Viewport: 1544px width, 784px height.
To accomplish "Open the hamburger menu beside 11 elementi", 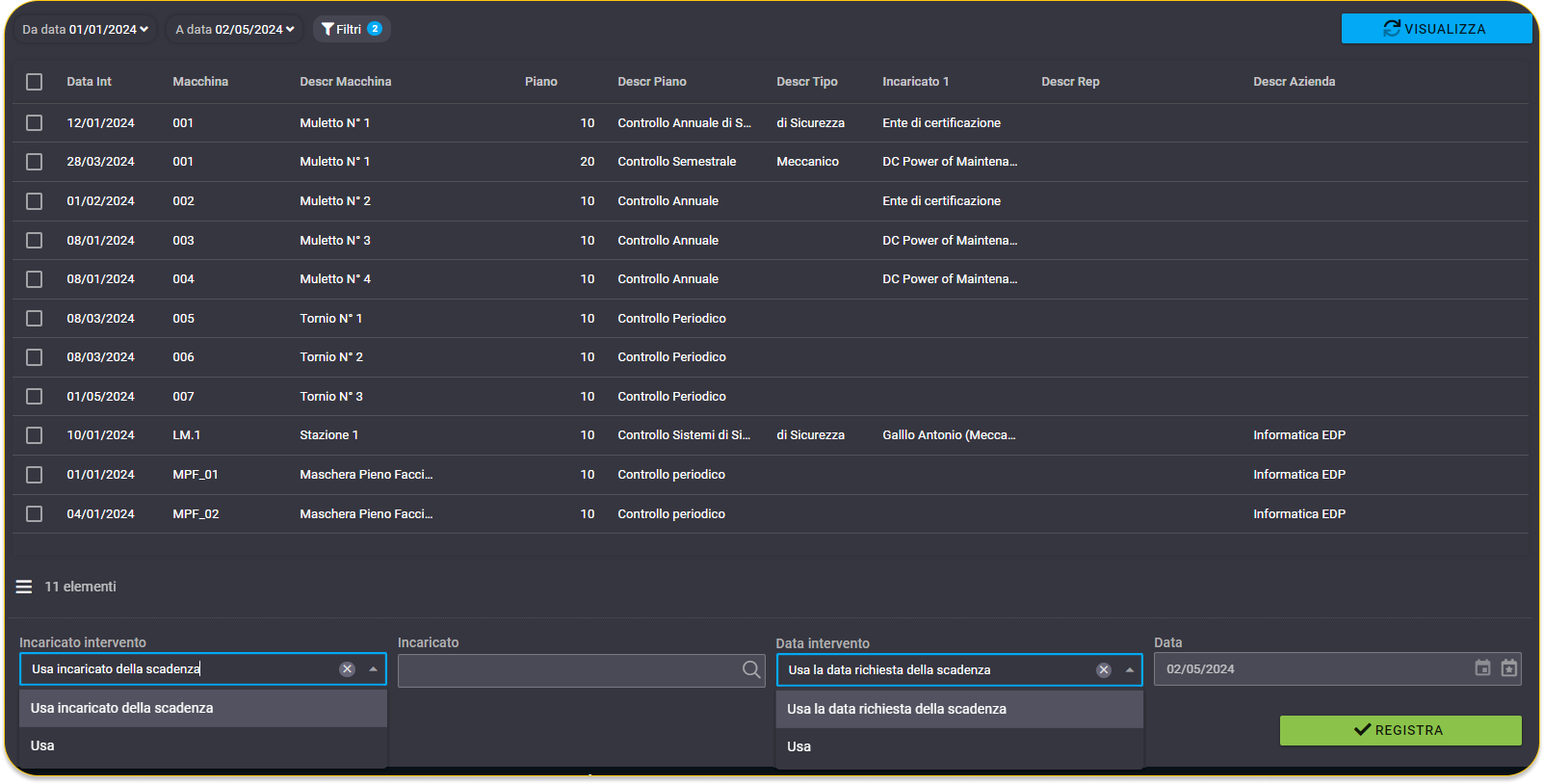I will pyautogui.click(x=24, y=587).
